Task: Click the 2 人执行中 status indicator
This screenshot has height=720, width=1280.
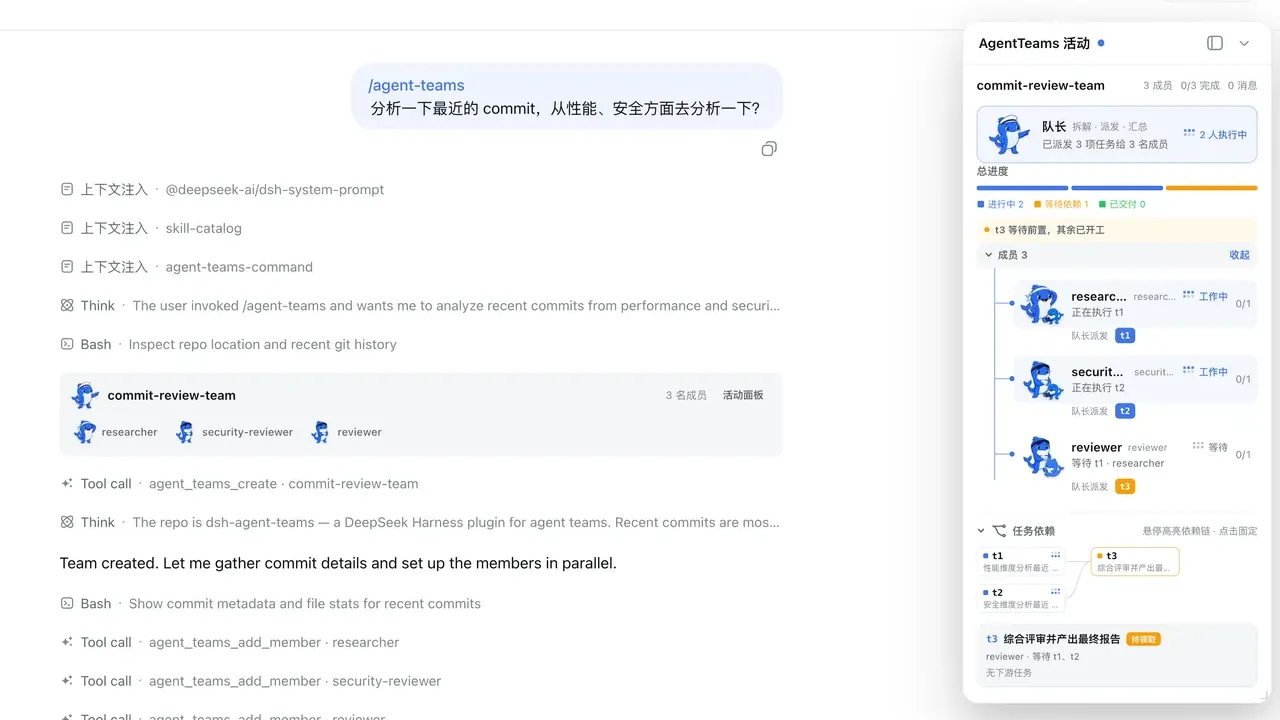Action: click(x=1215, y=134)
